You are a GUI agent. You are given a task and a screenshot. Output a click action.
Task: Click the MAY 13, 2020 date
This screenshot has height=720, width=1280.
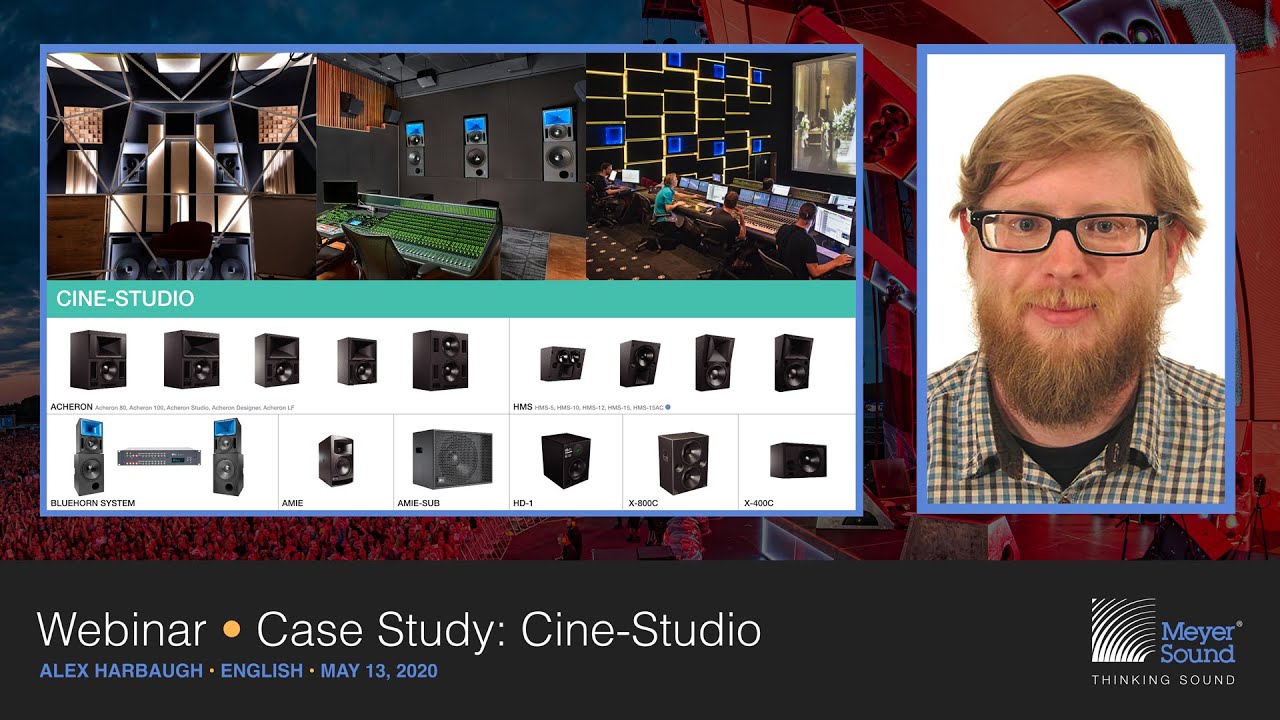pos(379,671)
